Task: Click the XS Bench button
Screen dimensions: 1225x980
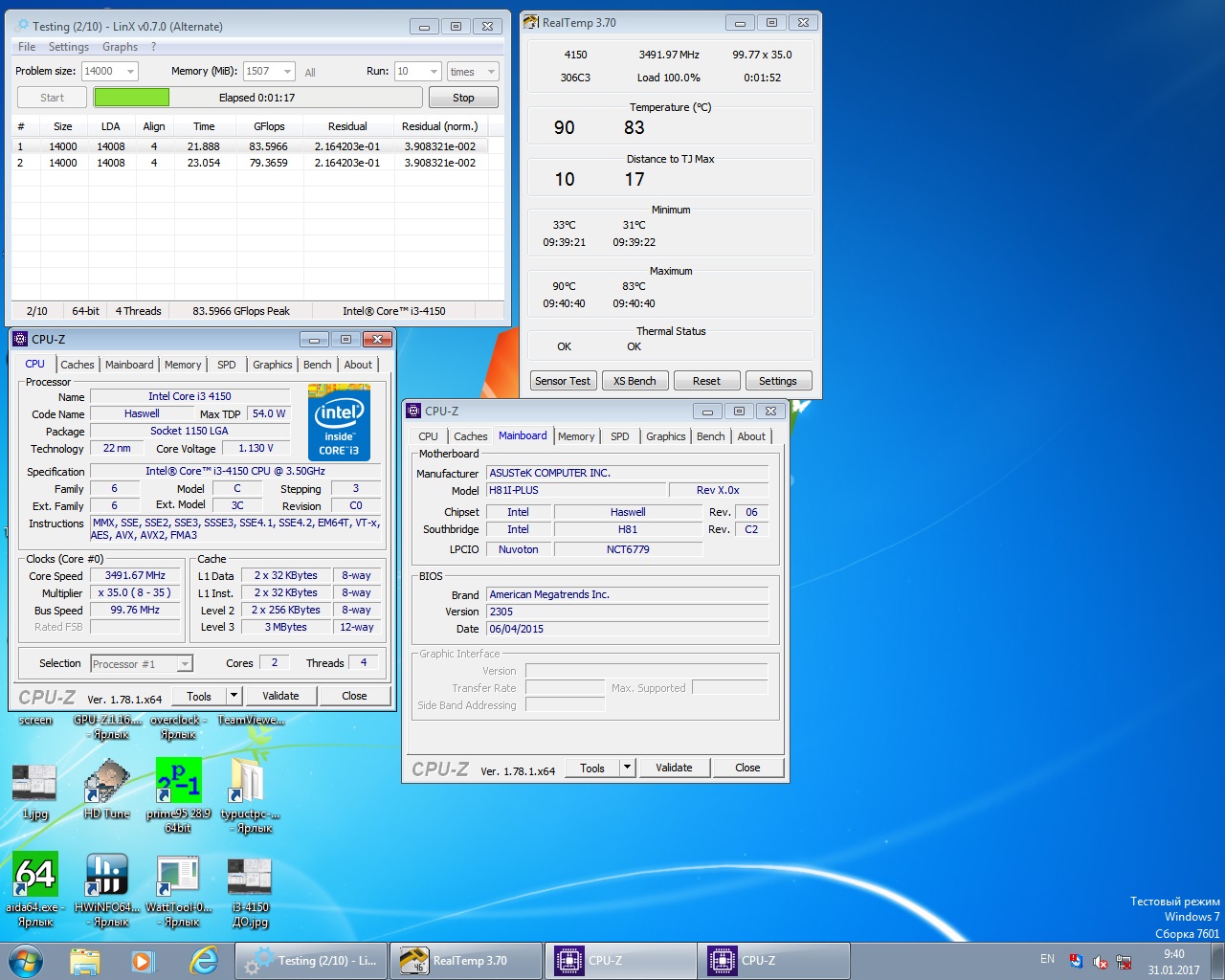Action: [635, 381]
